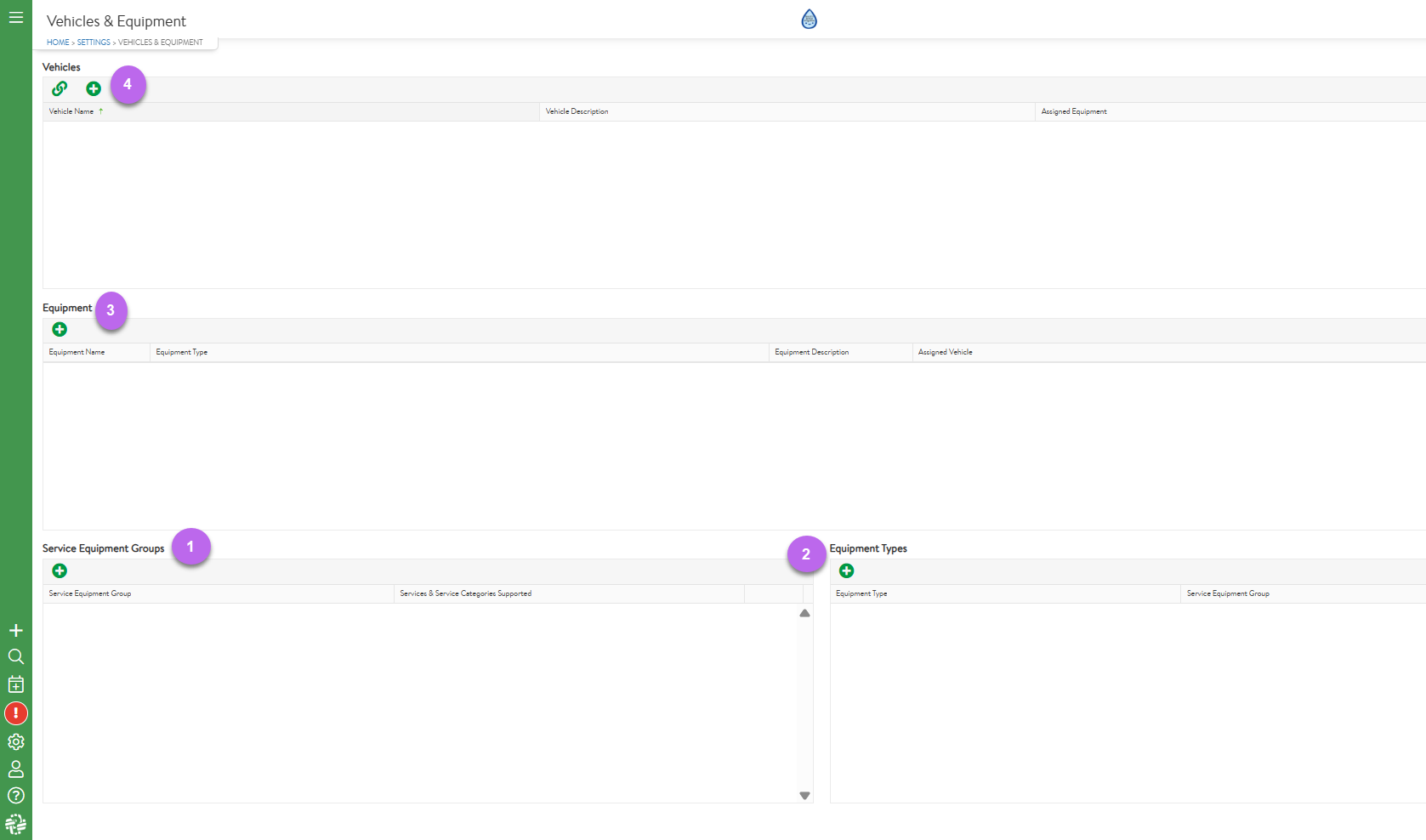This screenshot has height=840, width=1426.
Task: Open the hamburger navigation menu
Action: pyautogui.click(x=15, y=17)
